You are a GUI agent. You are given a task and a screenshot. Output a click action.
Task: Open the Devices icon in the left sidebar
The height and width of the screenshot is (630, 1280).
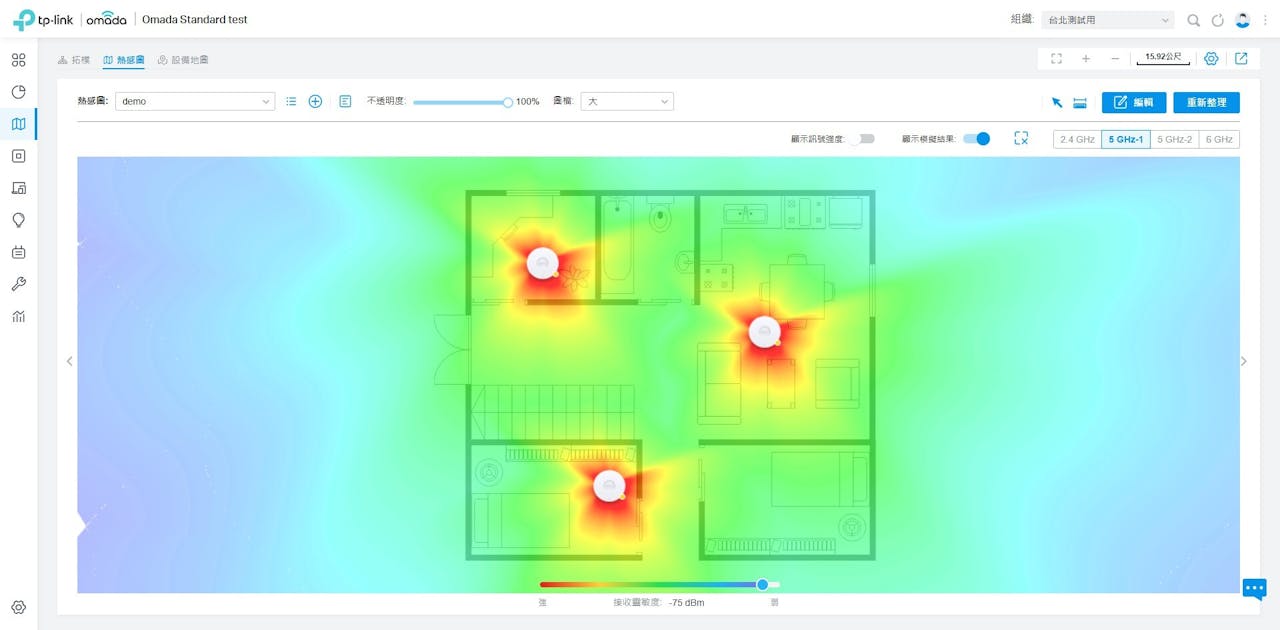pos(18,156)
